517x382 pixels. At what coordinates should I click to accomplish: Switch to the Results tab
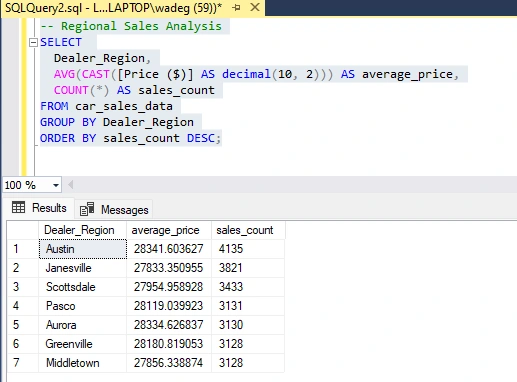[39, 208]
